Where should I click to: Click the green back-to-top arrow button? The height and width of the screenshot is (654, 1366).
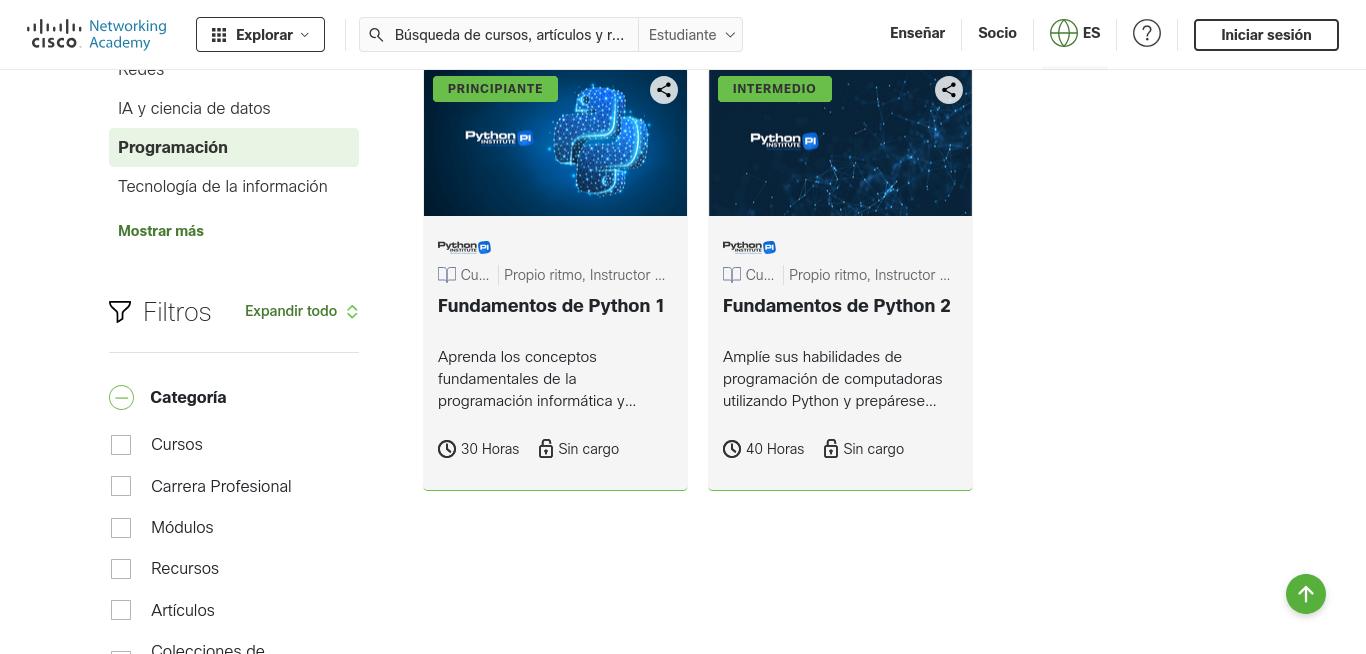coord(1306,594)
